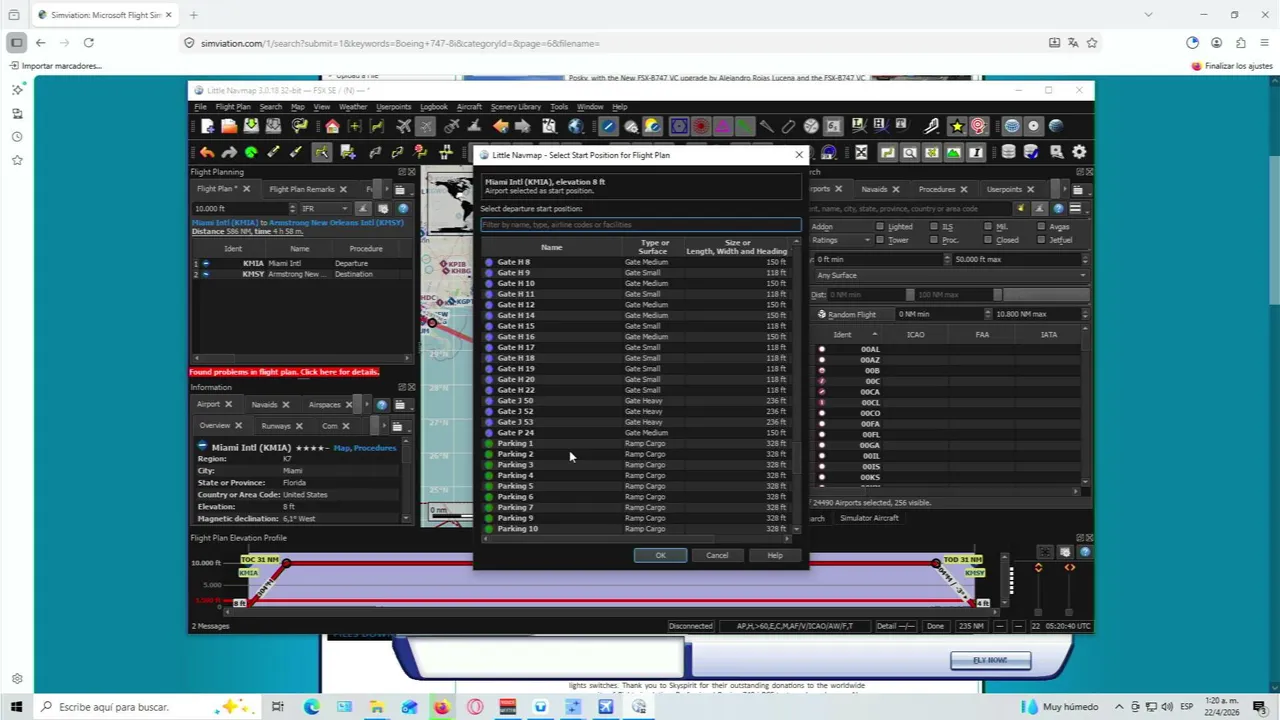
Task: Click the Open Flight Plan folder icon
Action: click(x=229, y=126)
